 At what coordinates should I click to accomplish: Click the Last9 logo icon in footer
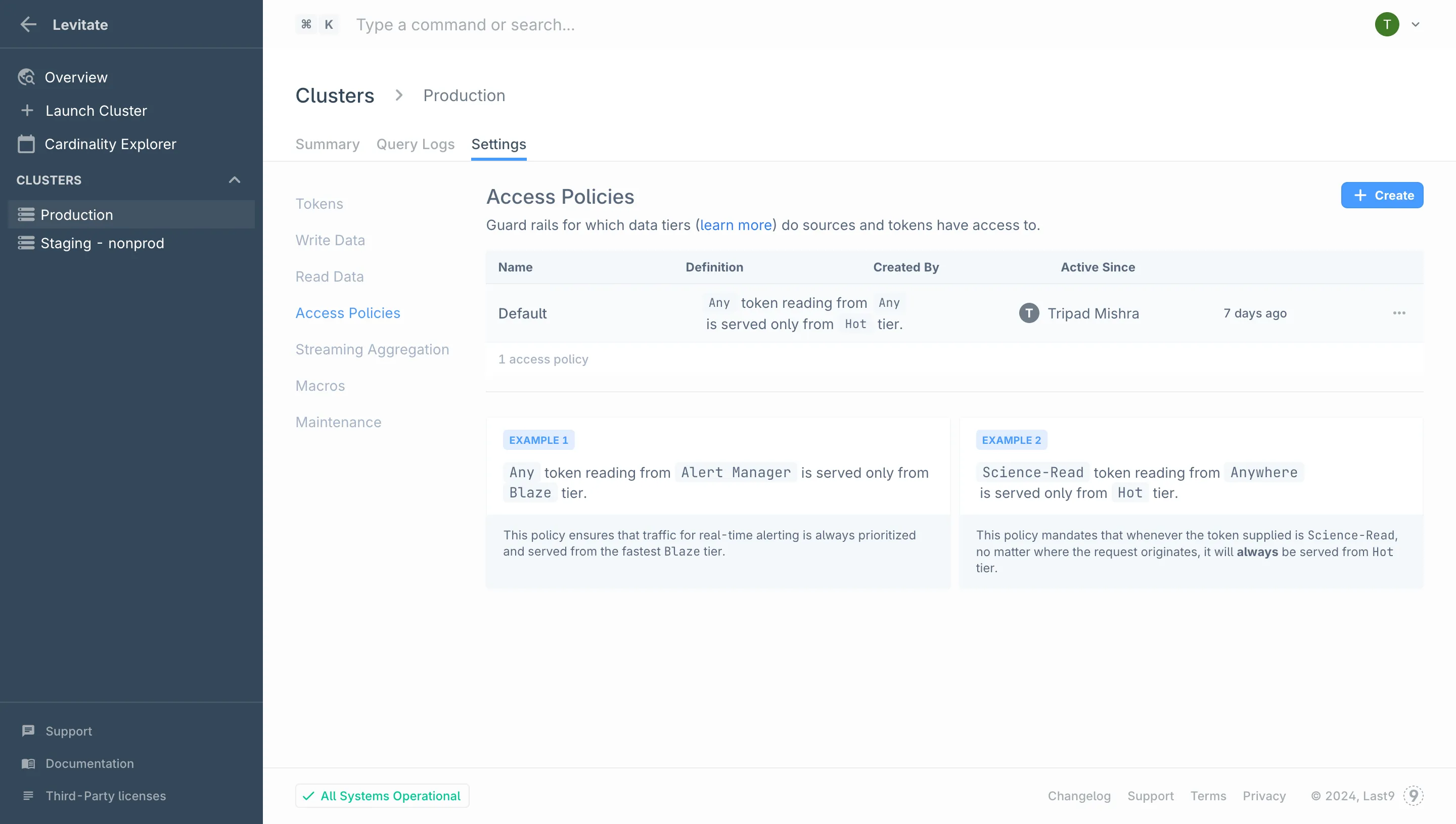pos(1413,796)
